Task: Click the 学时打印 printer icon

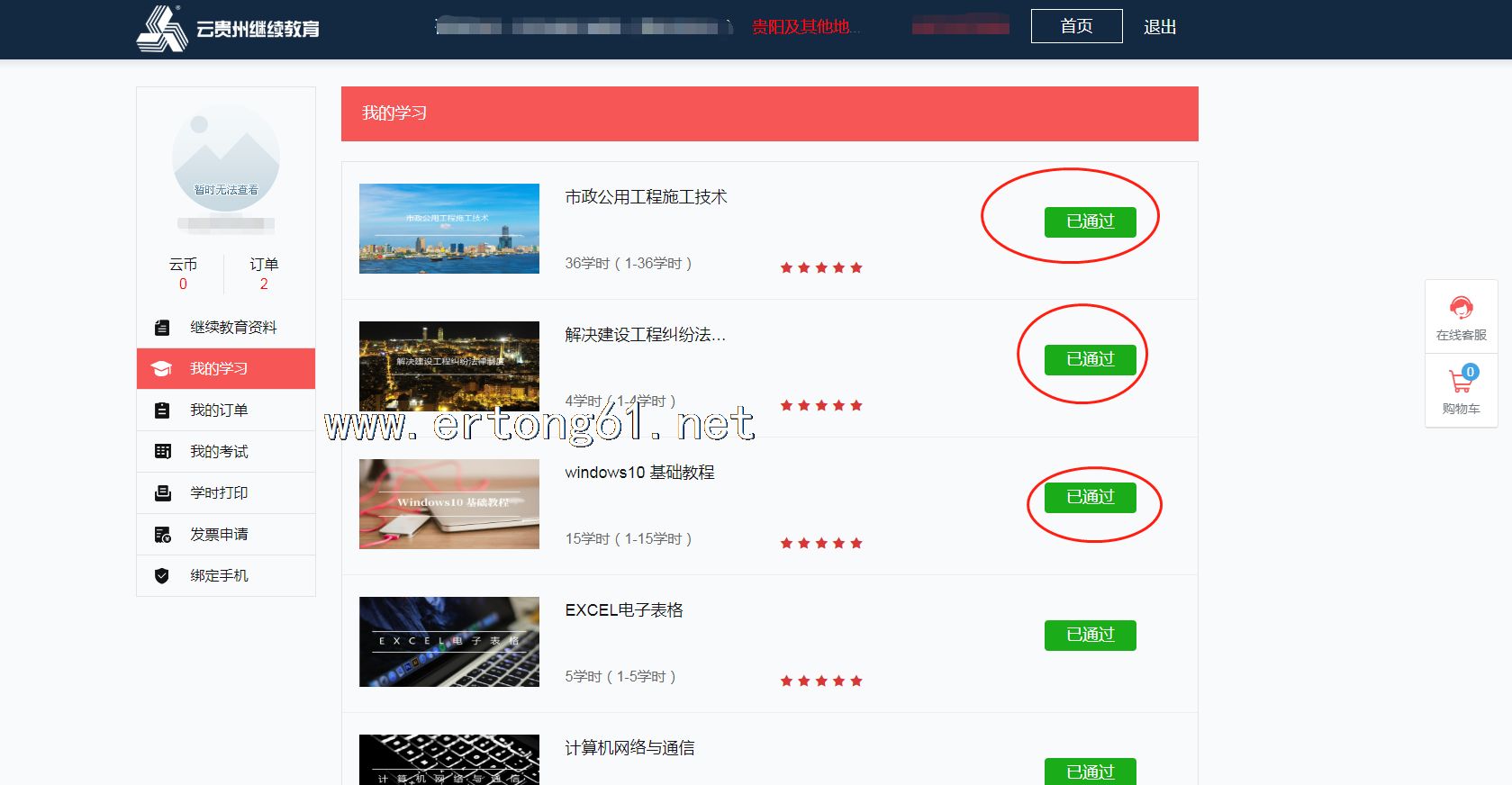Action: pyautogui.click(x=162, y=493)
